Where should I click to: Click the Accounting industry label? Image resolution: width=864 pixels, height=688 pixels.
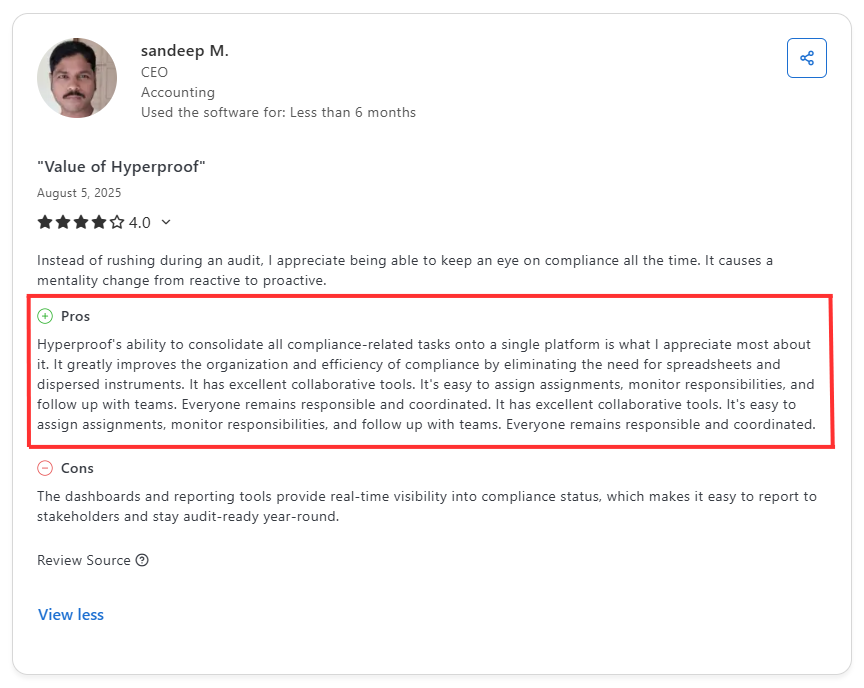[x=177, y=92]
